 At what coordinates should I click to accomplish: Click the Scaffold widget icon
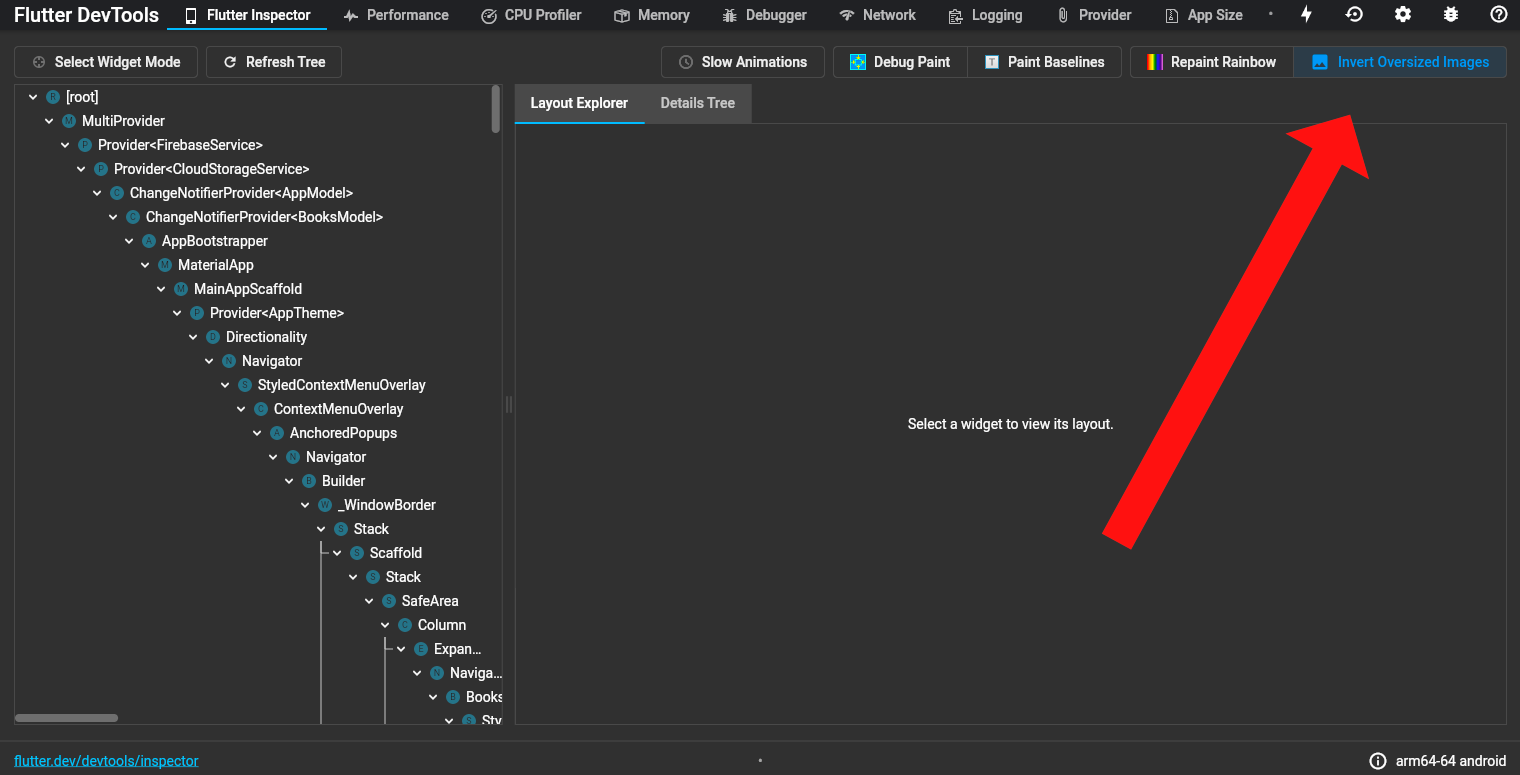357,553
